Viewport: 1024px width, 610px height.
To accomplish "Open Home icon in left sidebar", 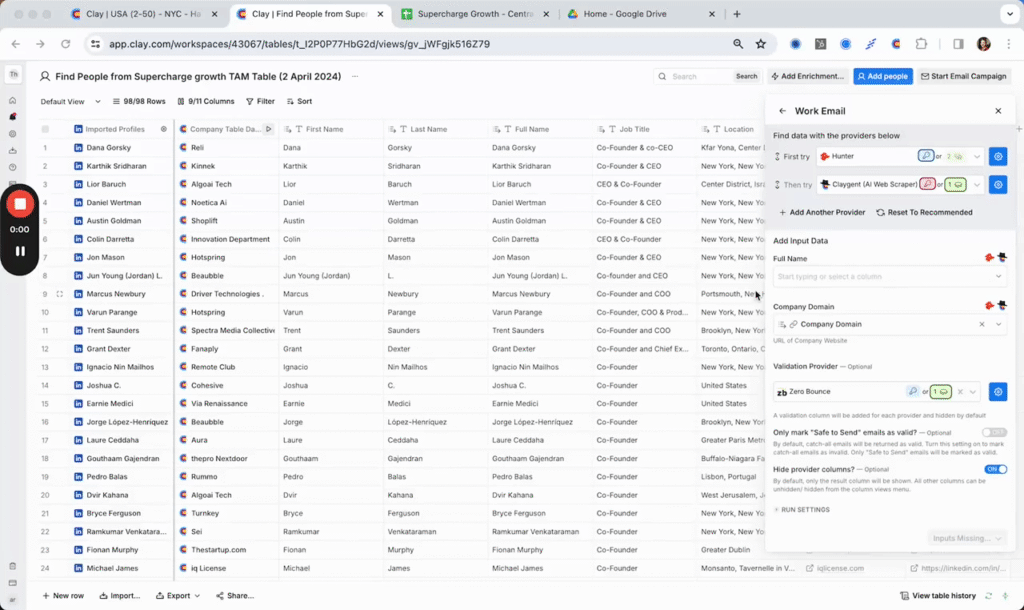I will [13, 101].
